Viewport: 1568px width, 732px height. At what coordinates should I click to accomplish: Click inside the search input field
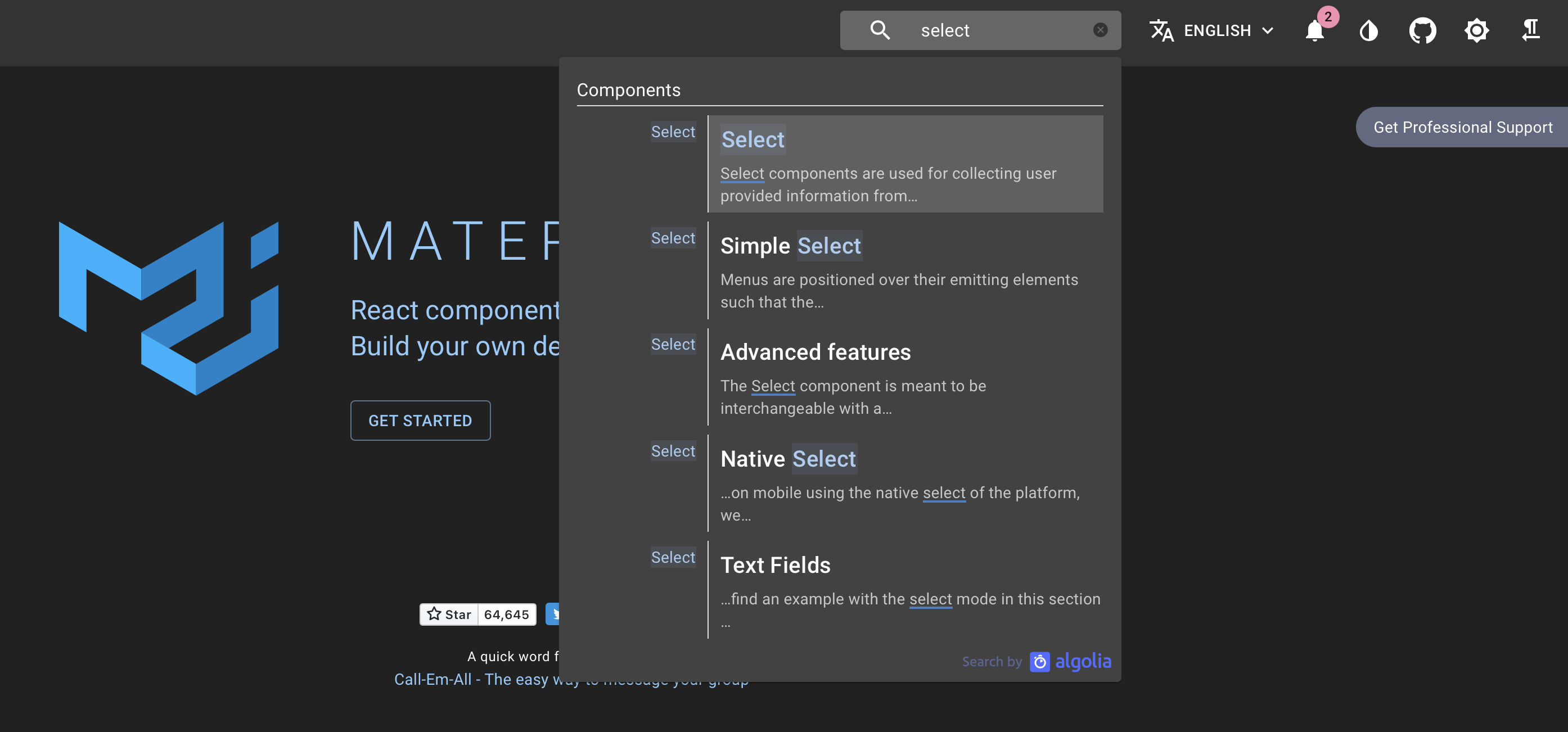click(986, 29)
